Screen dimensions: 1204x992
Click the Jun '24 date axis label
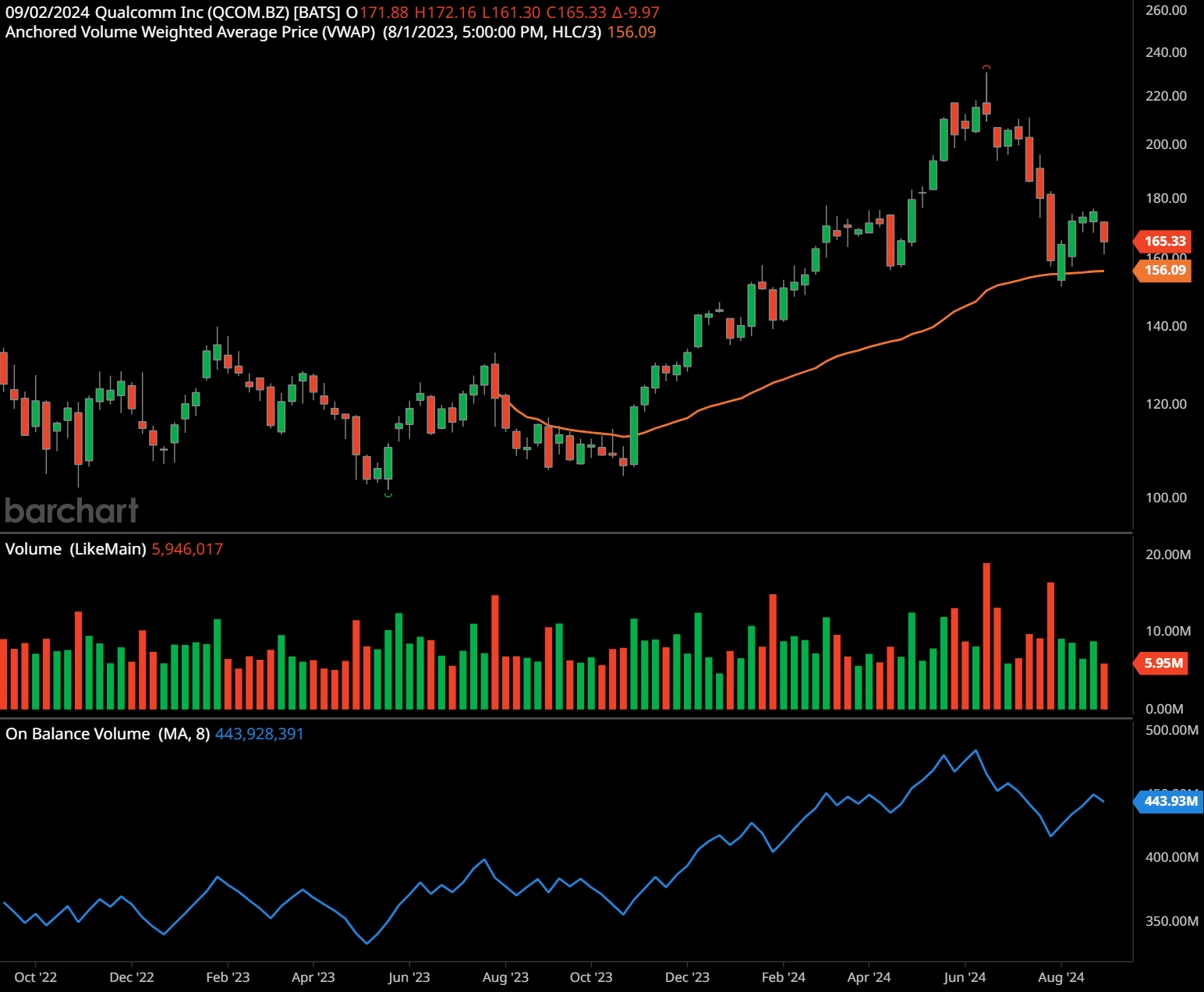965,977
